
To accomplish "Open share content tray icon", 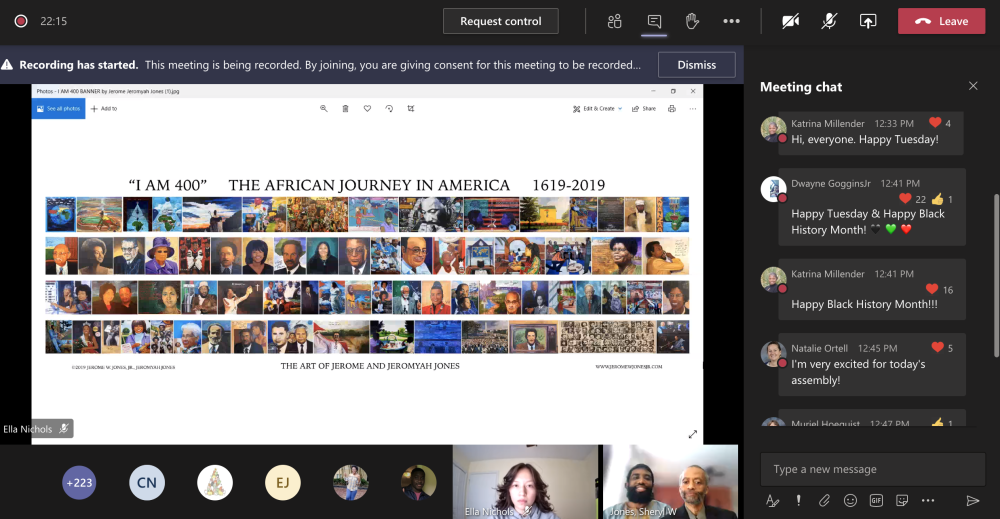I will tap(868, 21).
